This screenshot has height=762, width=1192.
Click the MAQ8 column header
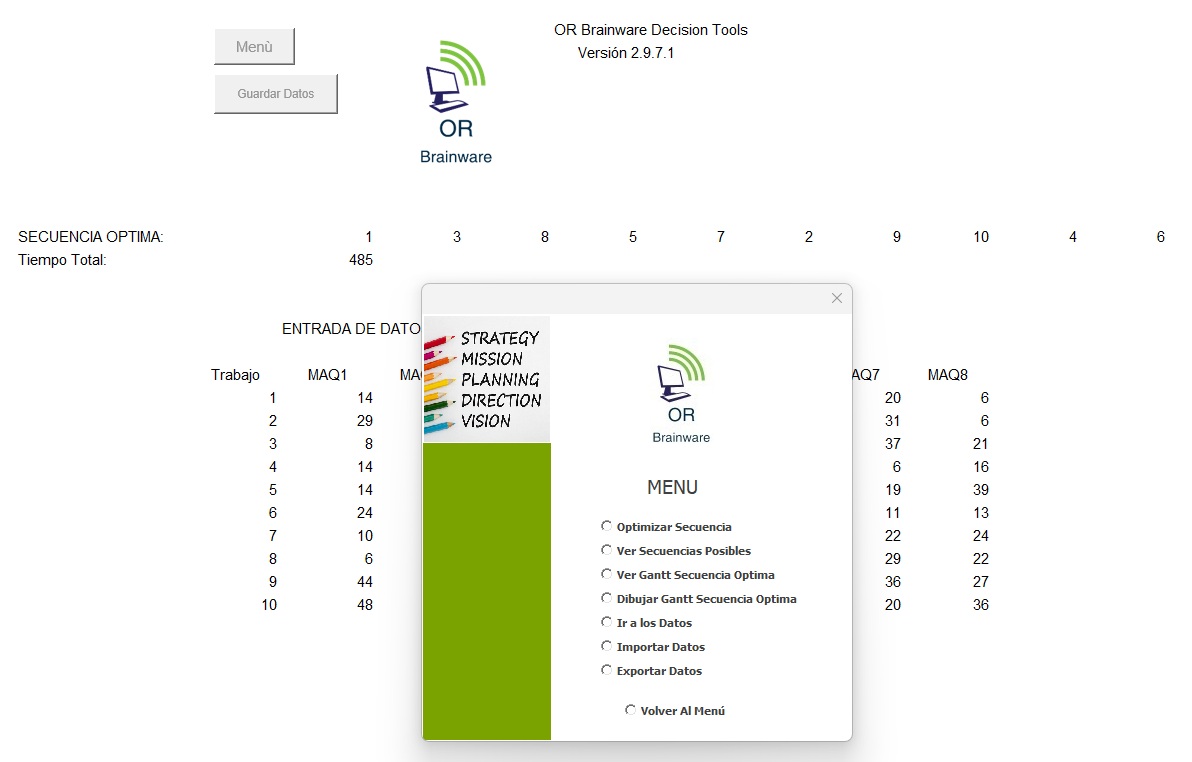pos(947,375)
